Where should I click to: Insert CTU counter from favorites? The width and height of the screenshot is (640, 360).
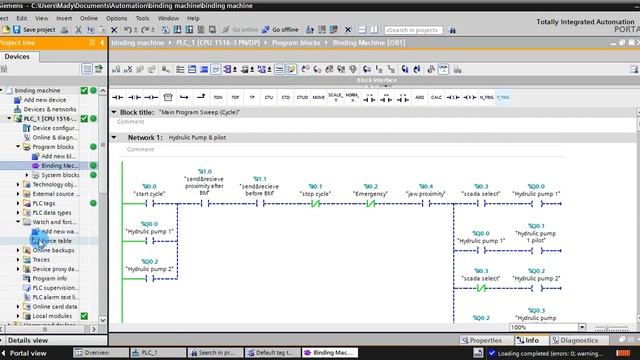269,98
